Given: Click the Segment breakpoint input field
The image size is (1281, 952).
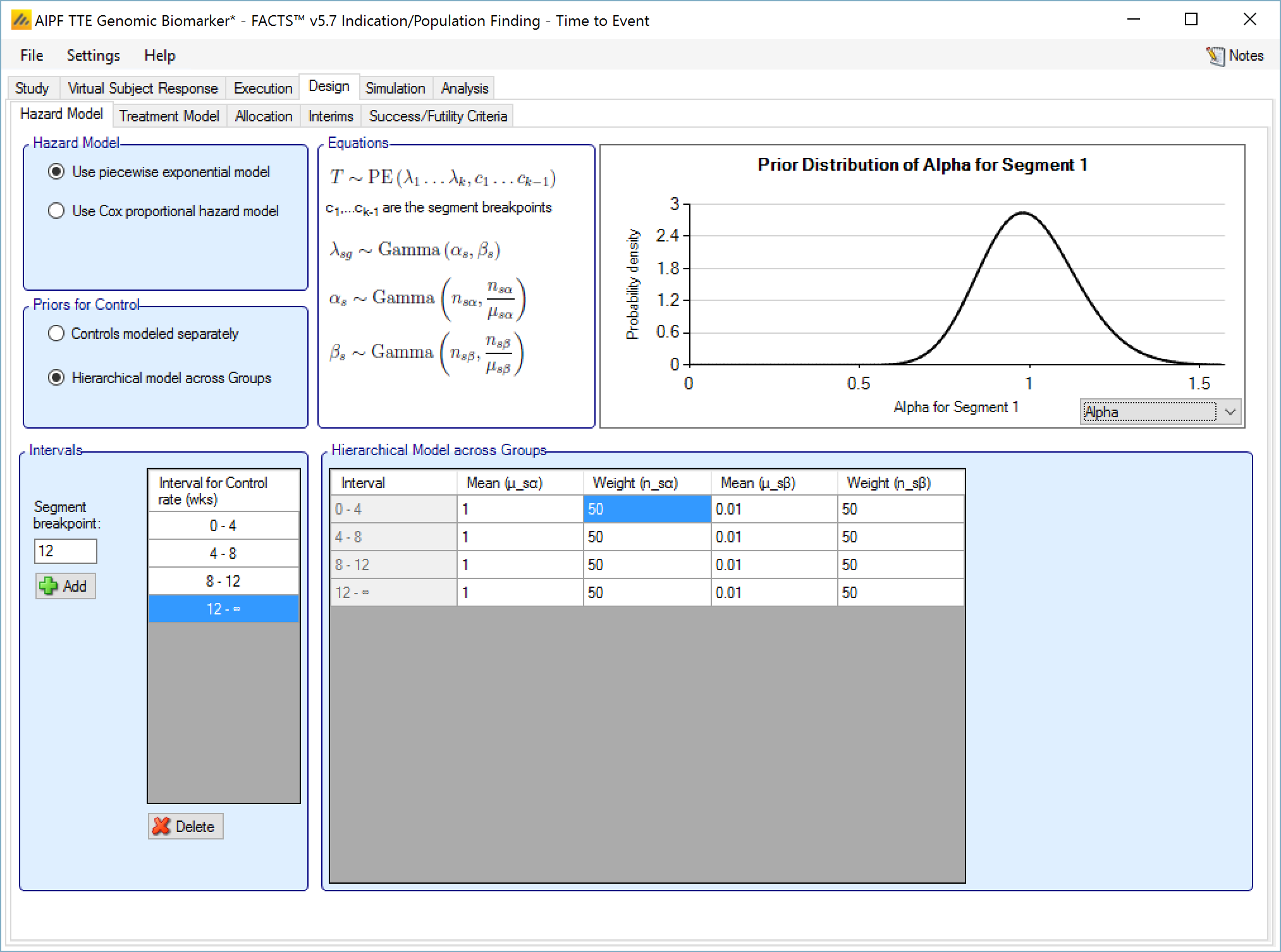Looking at the screenshot, I should (65, 551).
